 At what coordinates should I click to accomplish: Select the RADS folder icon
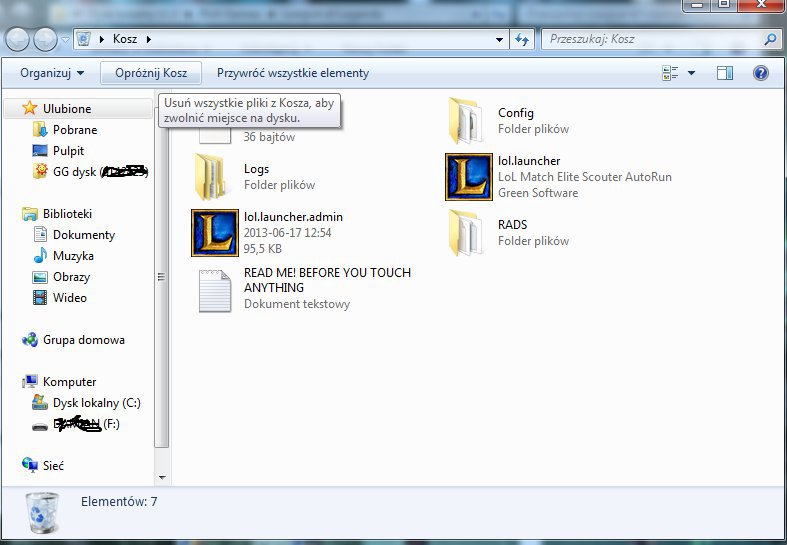(468, 232)
